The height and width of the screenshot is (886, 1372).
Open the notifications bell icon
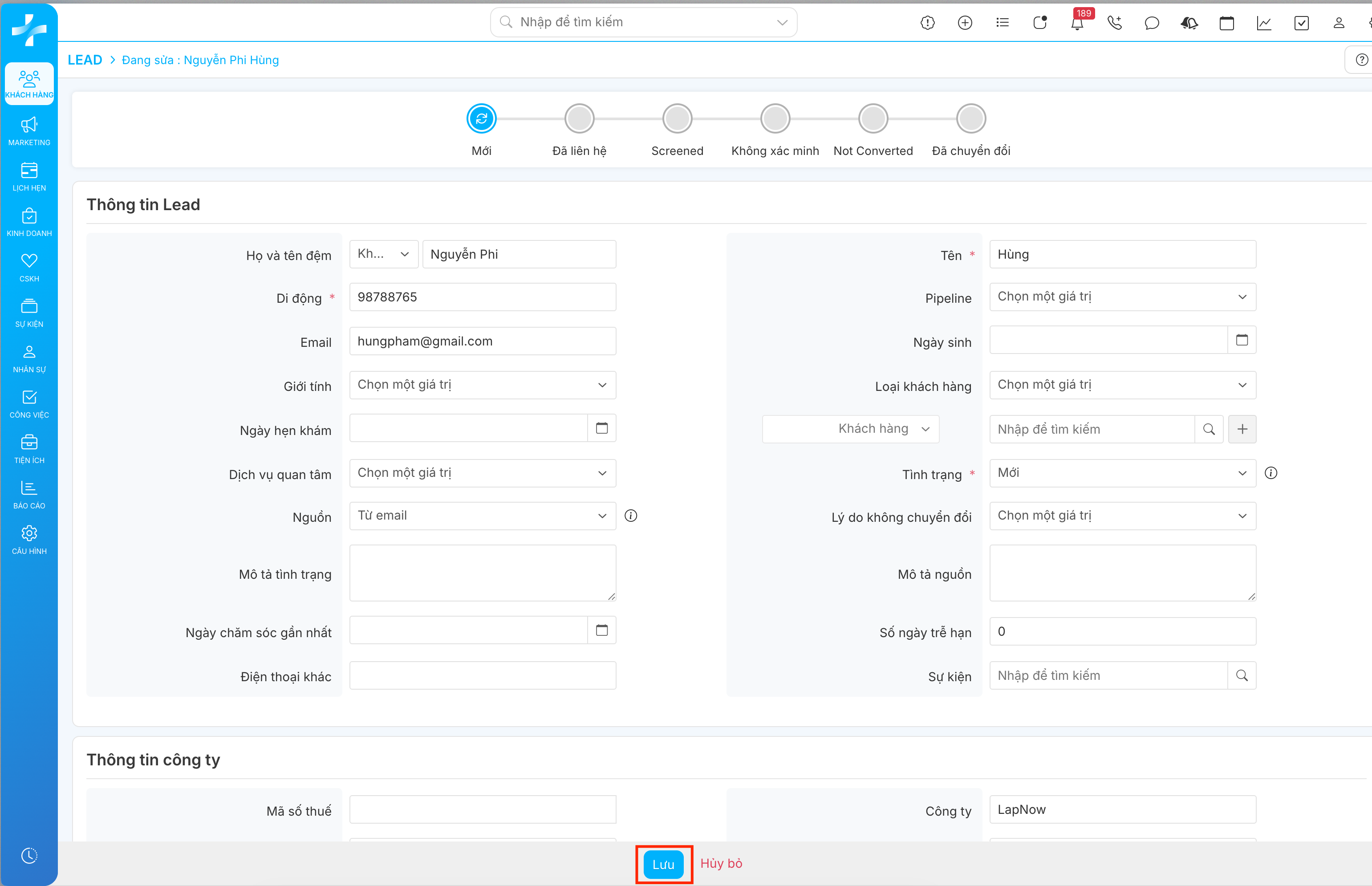pos(1077,23)
